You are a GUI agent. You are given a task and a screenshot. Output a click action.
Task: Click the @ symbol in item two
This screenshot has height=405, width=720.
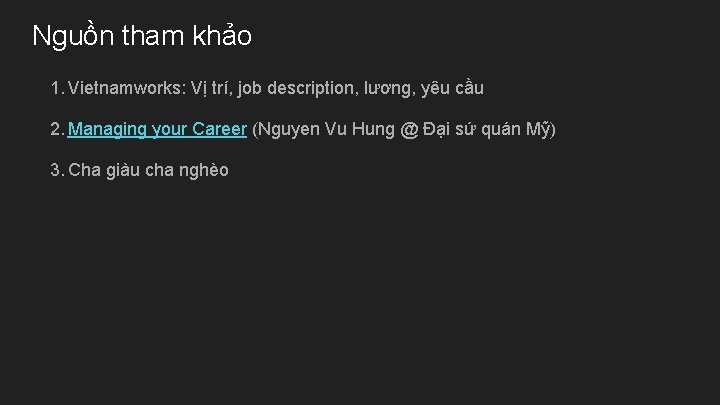(x=409, y=129)
